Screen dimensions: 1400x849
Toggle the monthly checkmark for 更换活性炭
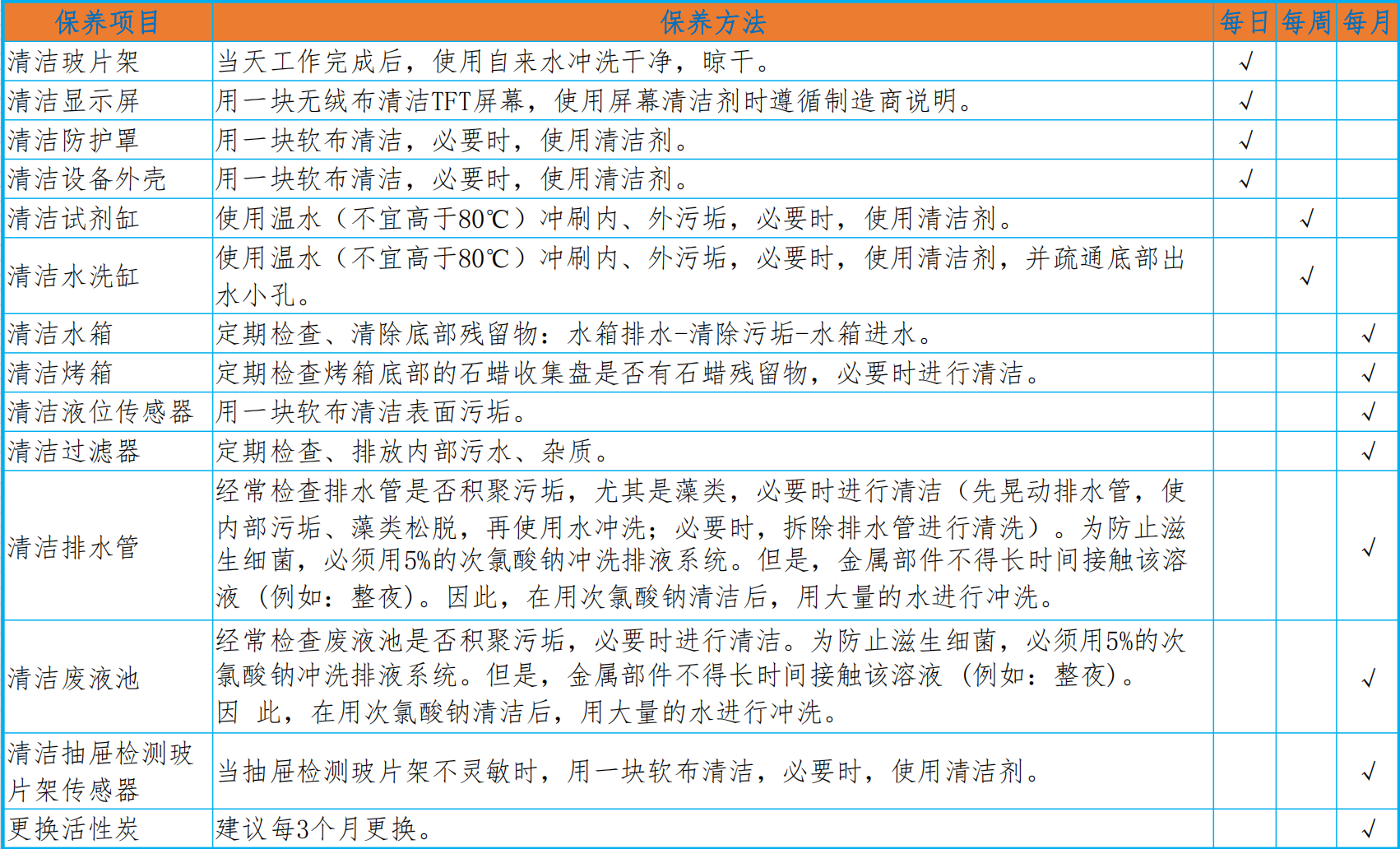click(1368, 828)
